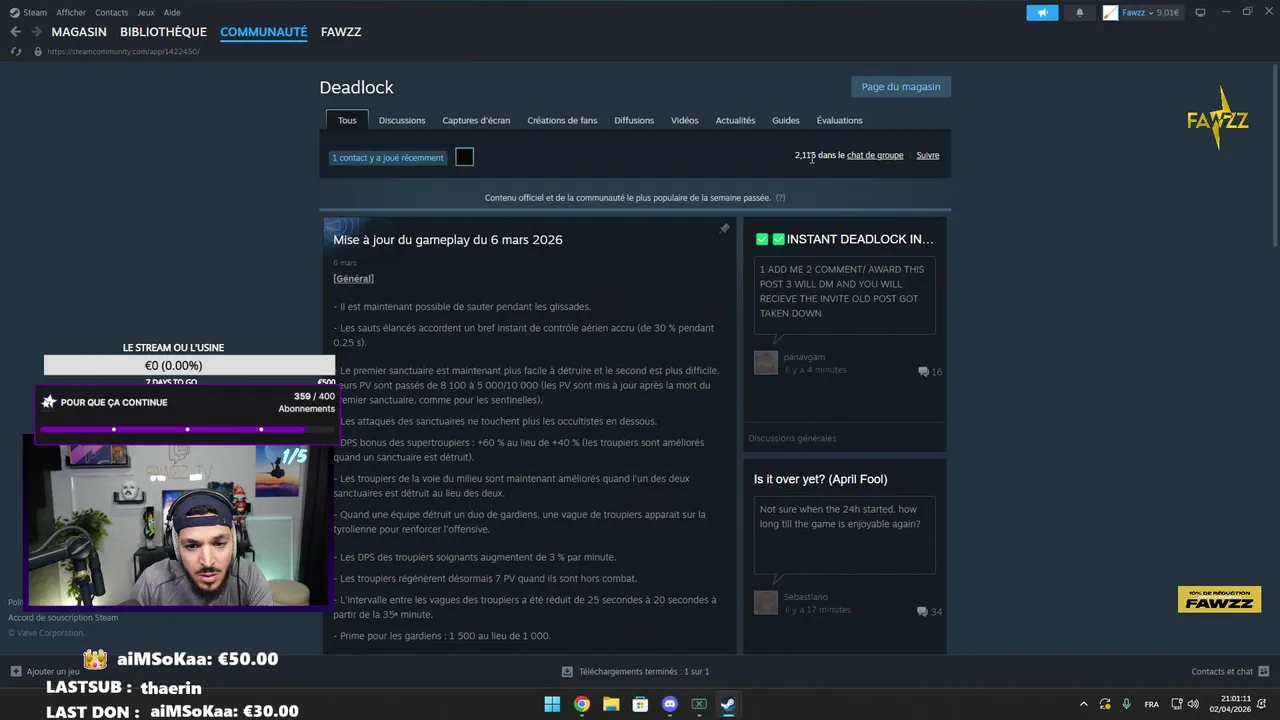Click the friend avatar who played recently
Viewport: 1280px width, 720px height.
[464, 156]
